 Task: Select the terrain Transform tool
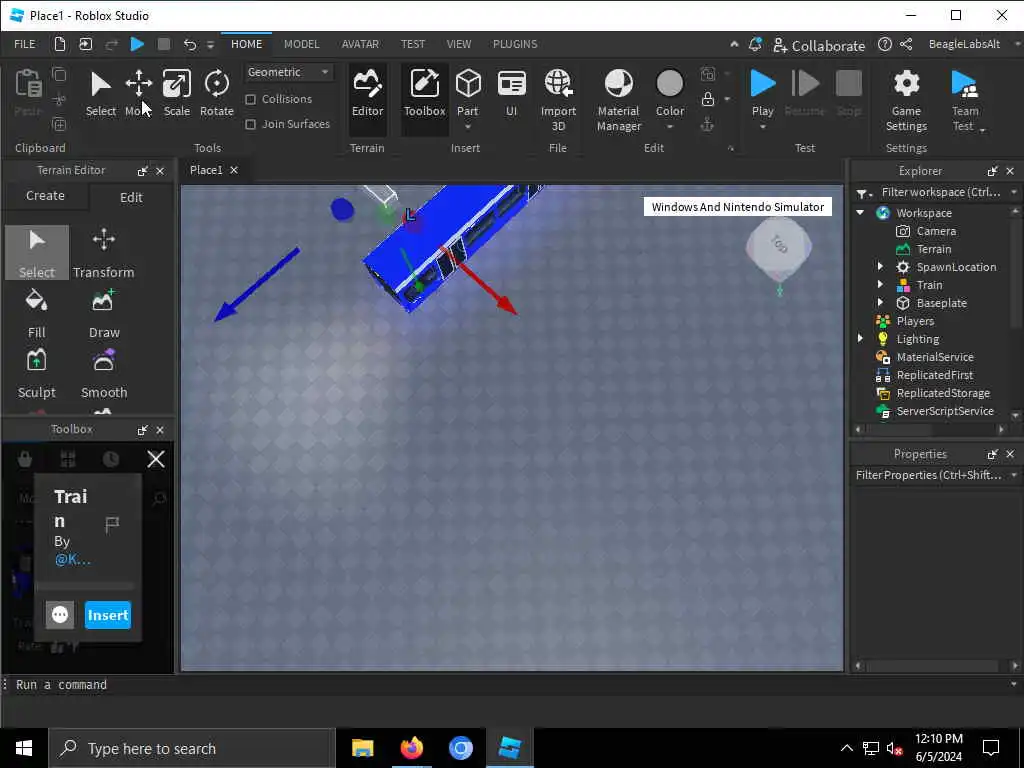104,253
